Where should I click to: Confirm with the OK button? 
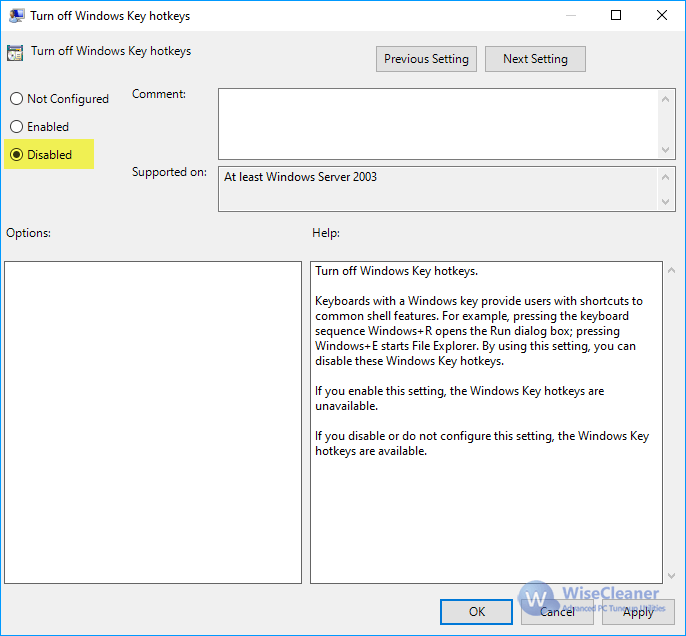[476, 612]
